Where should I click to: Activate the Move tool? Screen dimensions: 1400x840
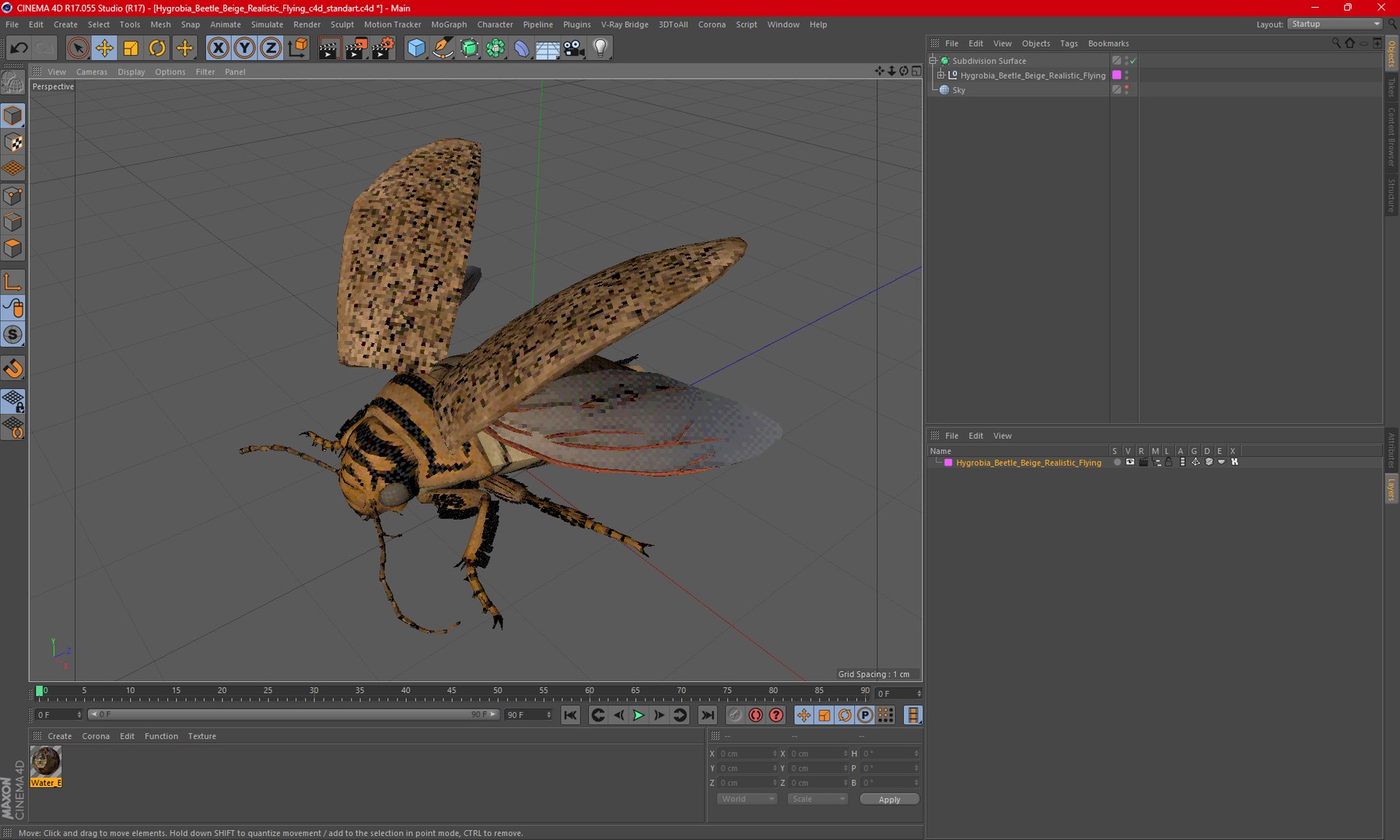pos(104,48)
